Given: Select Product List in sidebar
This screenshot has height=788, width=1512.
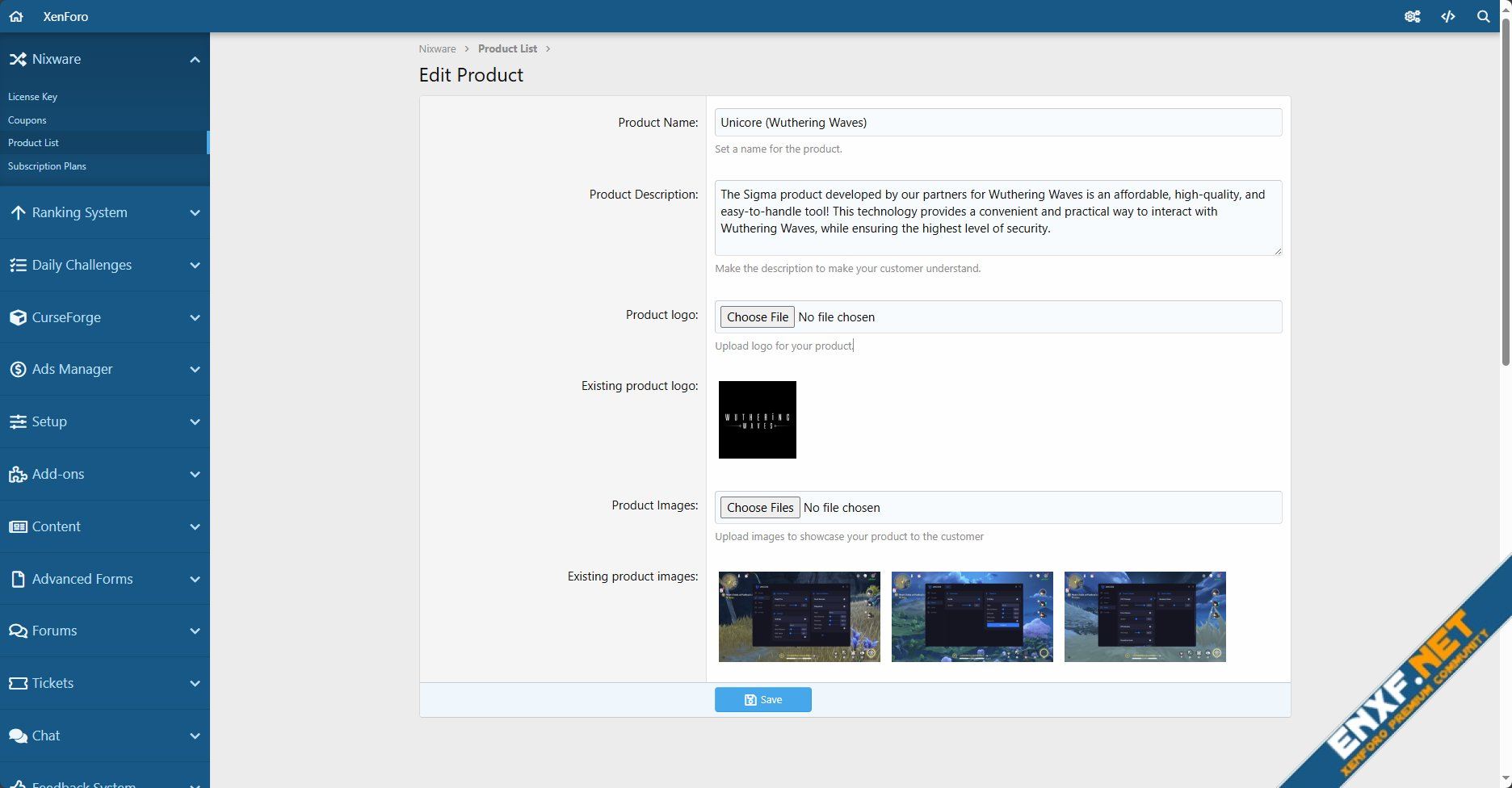Looking at the screenshot, I should 33,142.
